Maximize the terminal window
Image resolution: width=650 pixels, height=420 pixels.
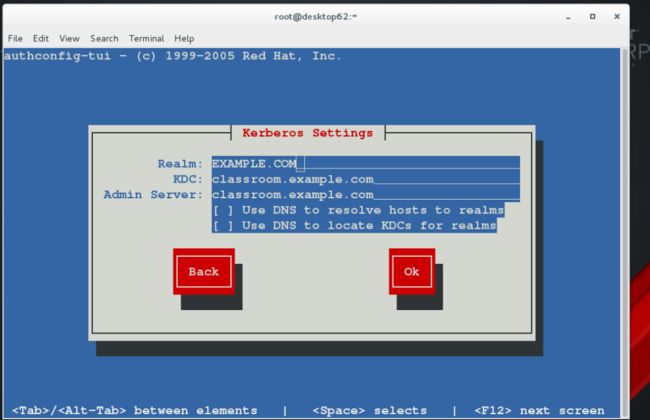click(x=592, y=17)
